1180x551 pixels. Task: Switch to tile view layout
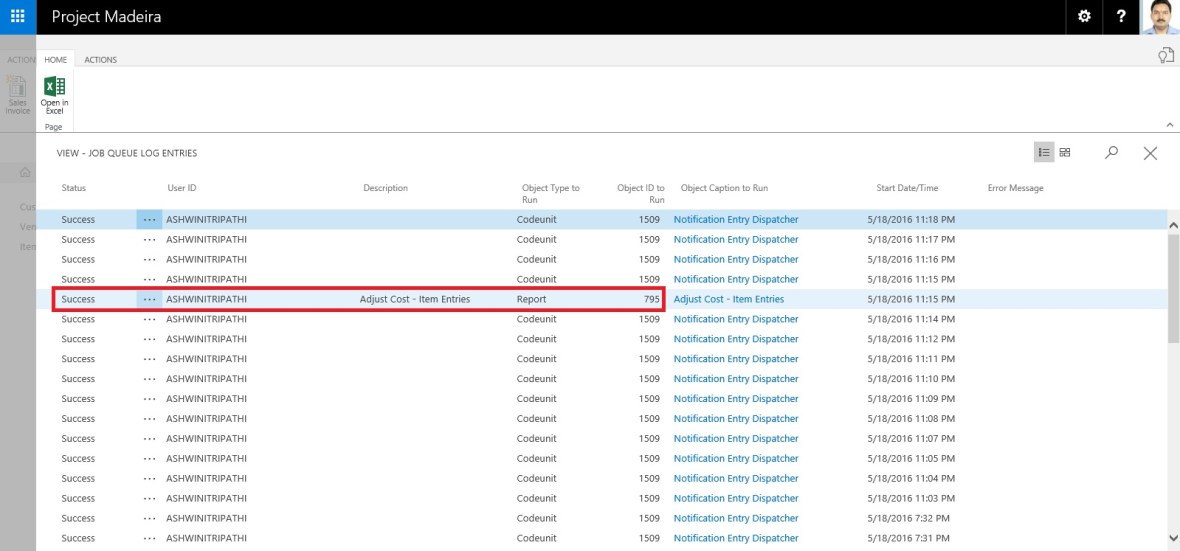[1065, 152]
